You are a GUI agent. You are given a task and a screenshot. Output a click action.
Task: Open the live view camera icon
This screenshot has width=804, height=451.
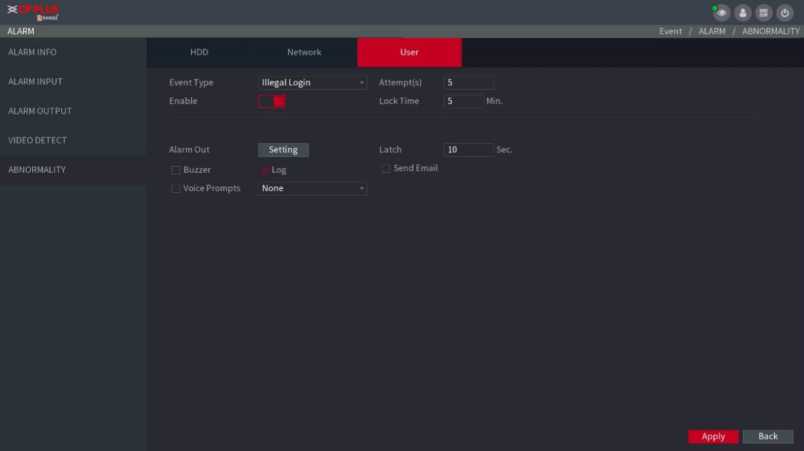pos(722,13)
